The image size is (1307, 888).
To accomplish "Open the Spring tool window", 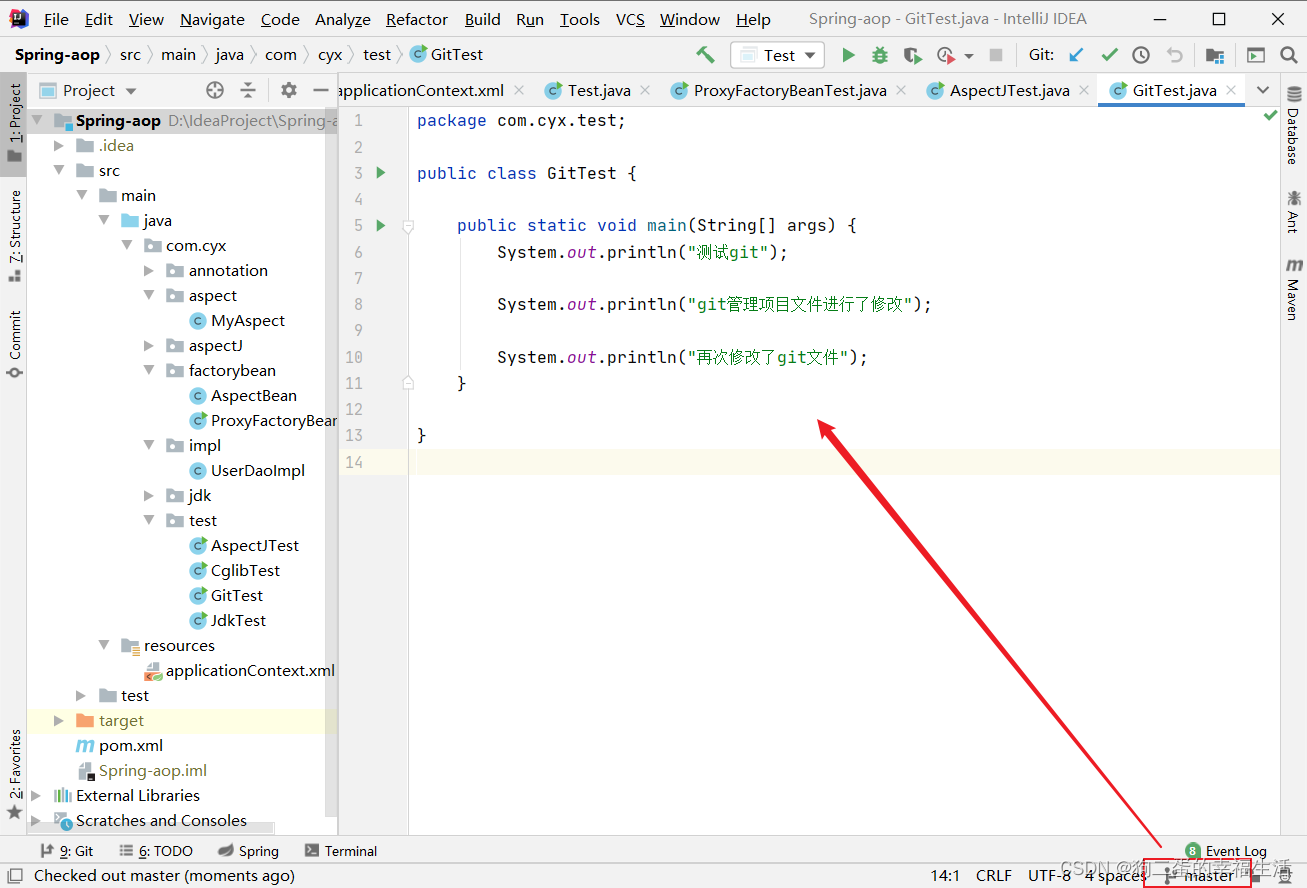I will coord(248,851).
